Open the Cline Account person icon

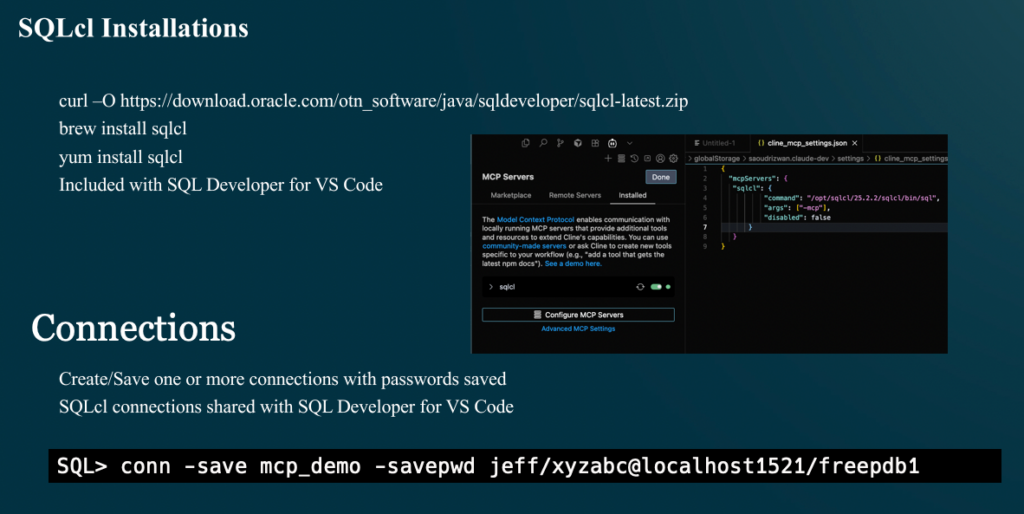[660, 158]
